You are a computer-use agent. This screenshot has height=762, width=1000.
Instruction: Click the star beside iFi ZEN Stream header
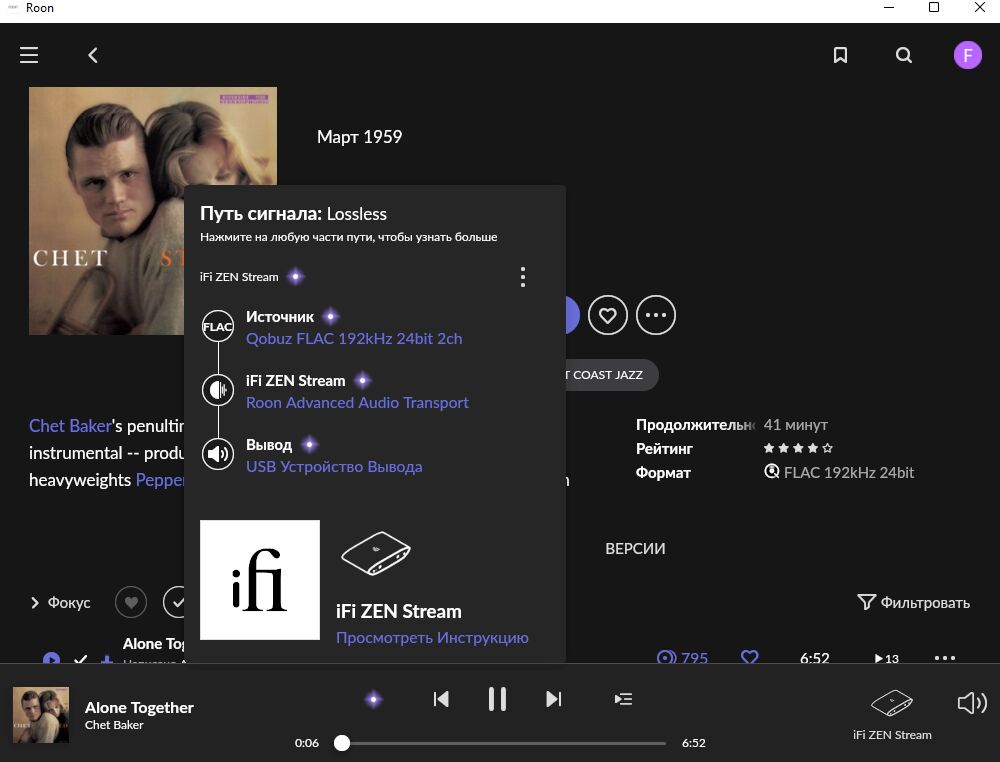click(295, 277)
